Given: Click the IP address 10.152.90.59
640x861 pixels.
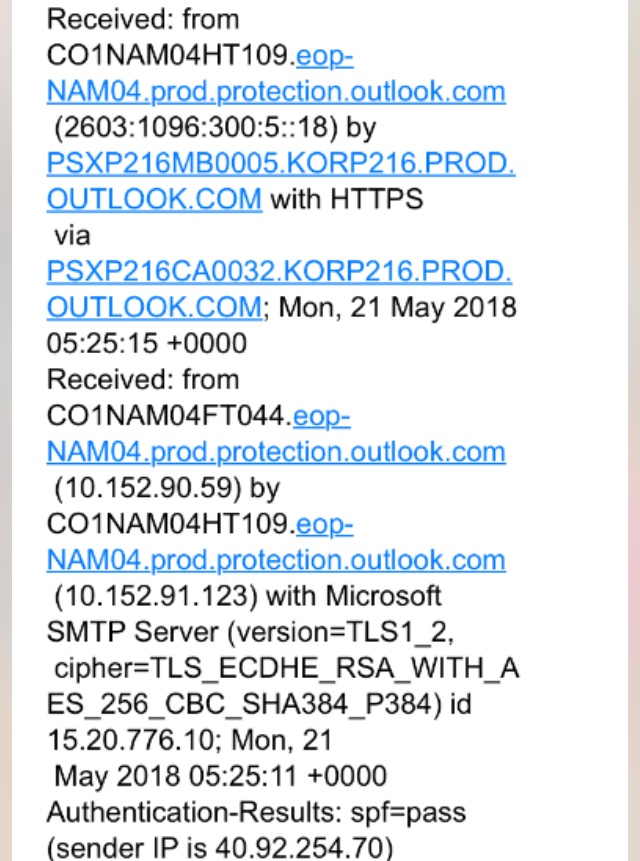Looking at the screenshot, I should pyautogui.click(x=148, y=488).
